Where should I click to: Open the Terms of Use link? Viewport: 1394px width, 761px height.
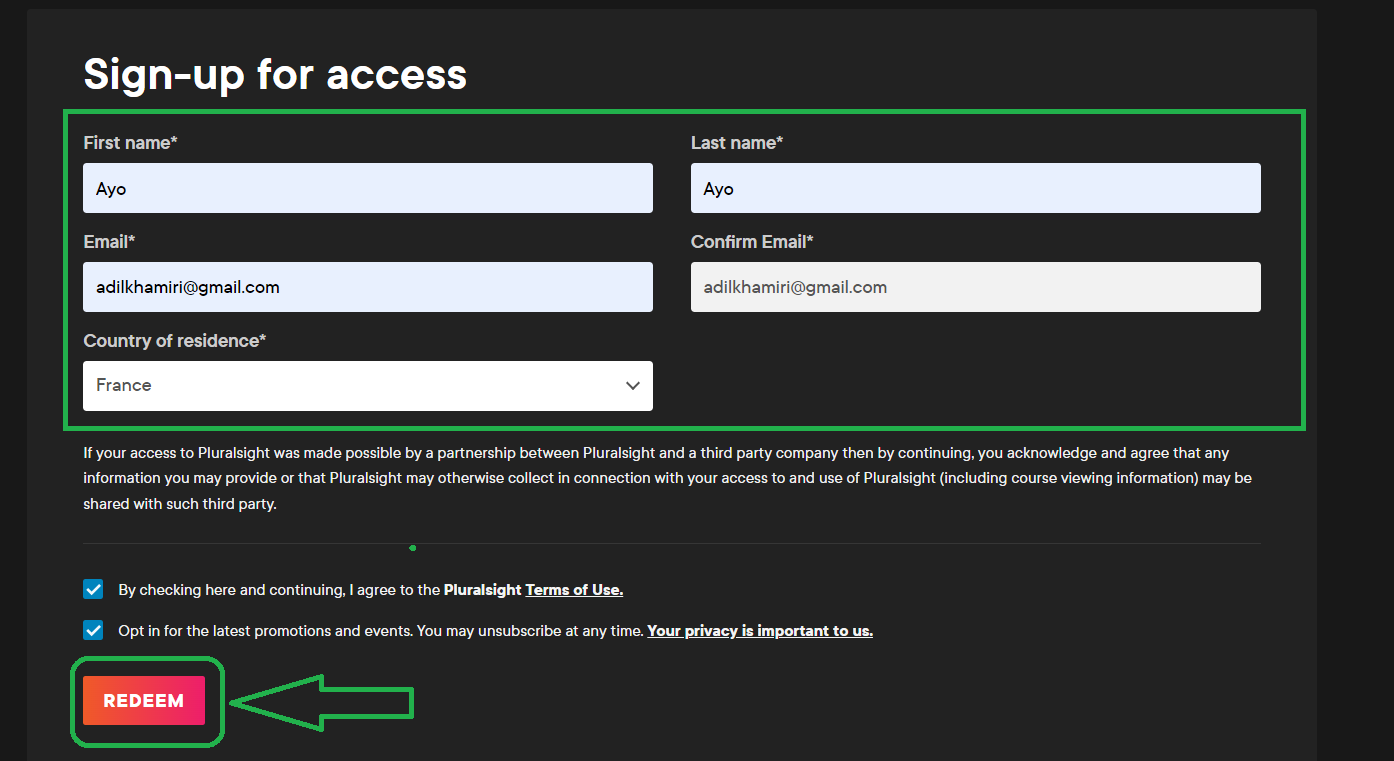pos(574,590)
